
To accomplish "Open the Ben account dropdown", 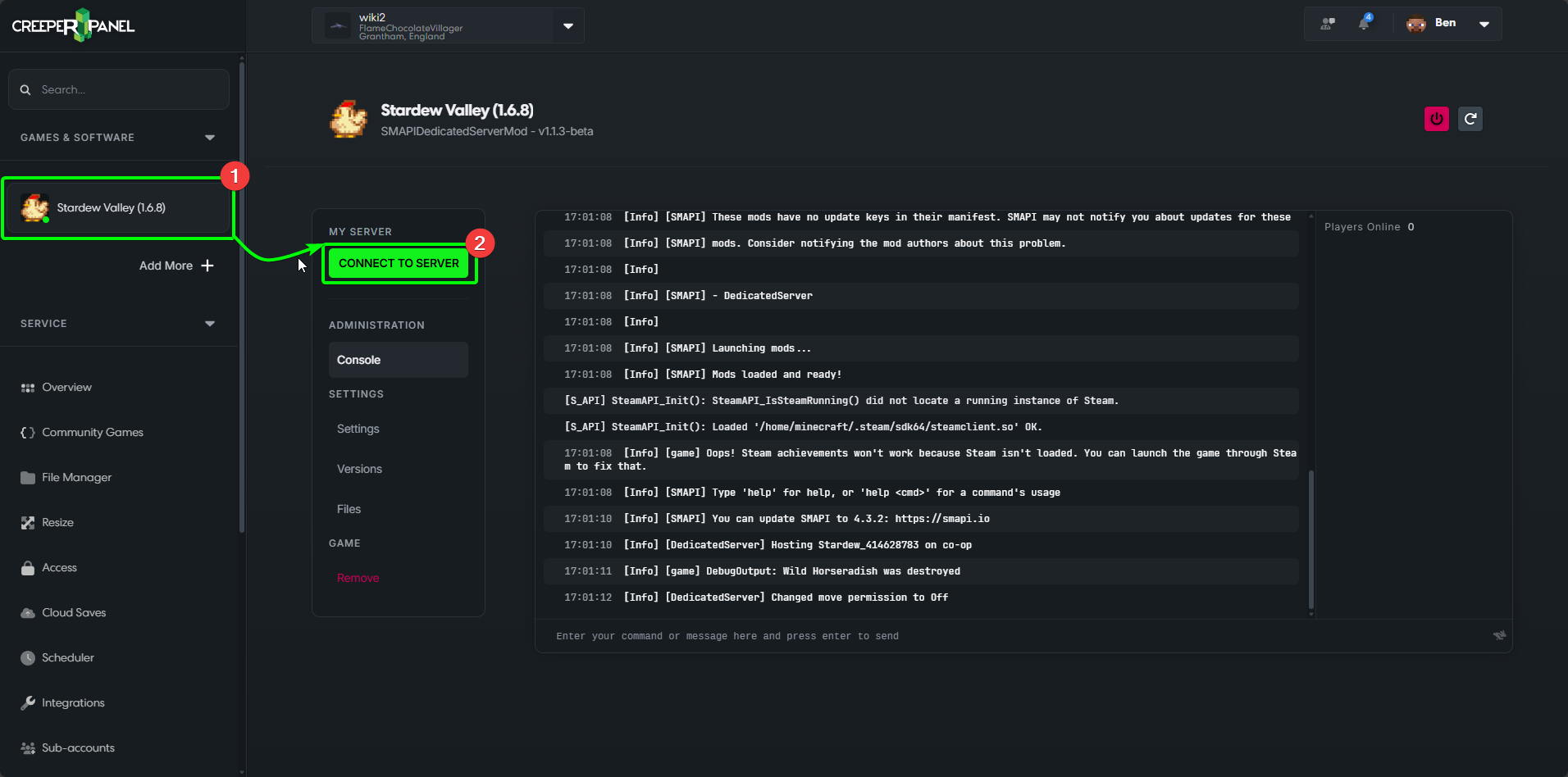I will click(x=1484, y=24).
